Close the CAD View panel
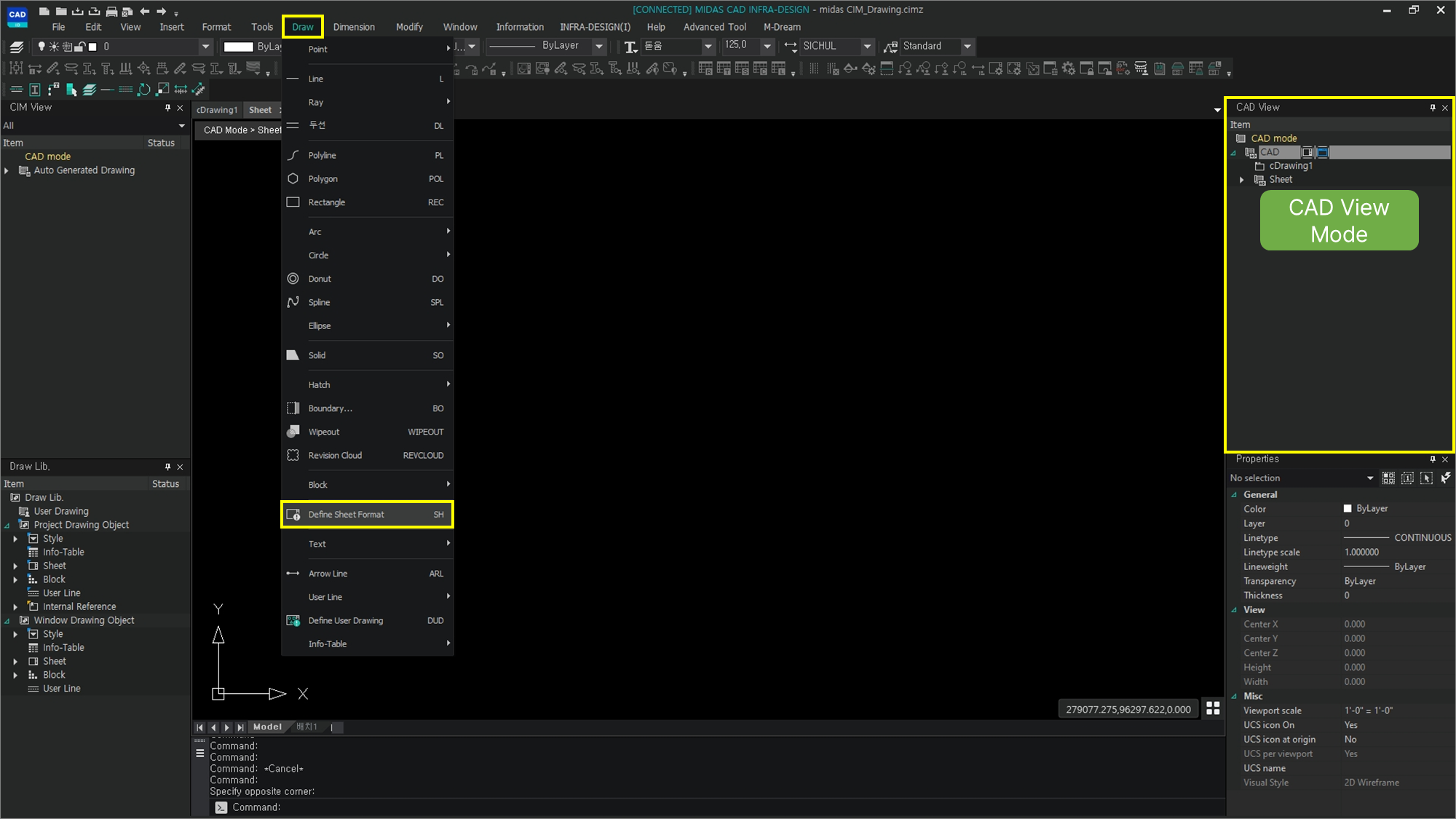The image size is (1456, 819). [1445, 108]
